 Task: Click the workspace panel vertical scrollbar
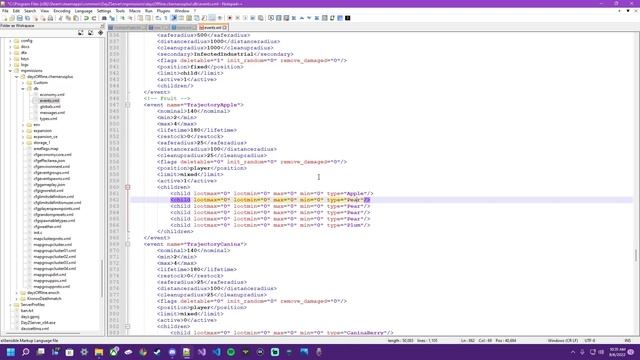(x=102, y=279)
